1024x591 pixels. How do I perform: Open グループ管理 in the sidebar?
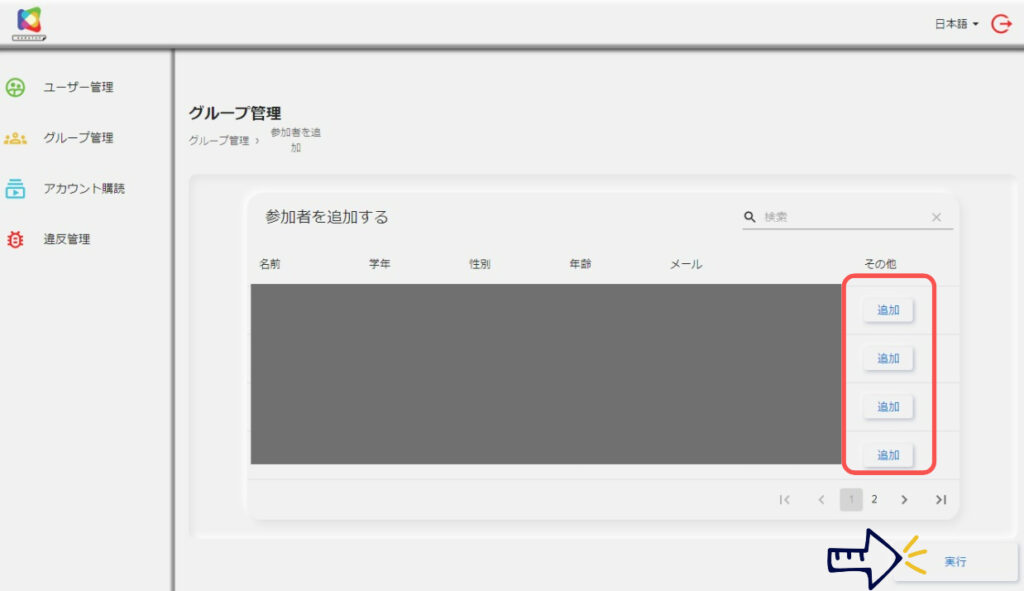[x=78, y=138]
